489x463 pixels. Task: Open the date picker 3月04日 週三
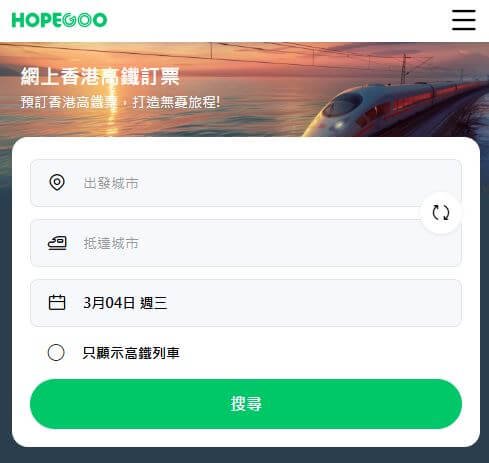pos(246,303)
